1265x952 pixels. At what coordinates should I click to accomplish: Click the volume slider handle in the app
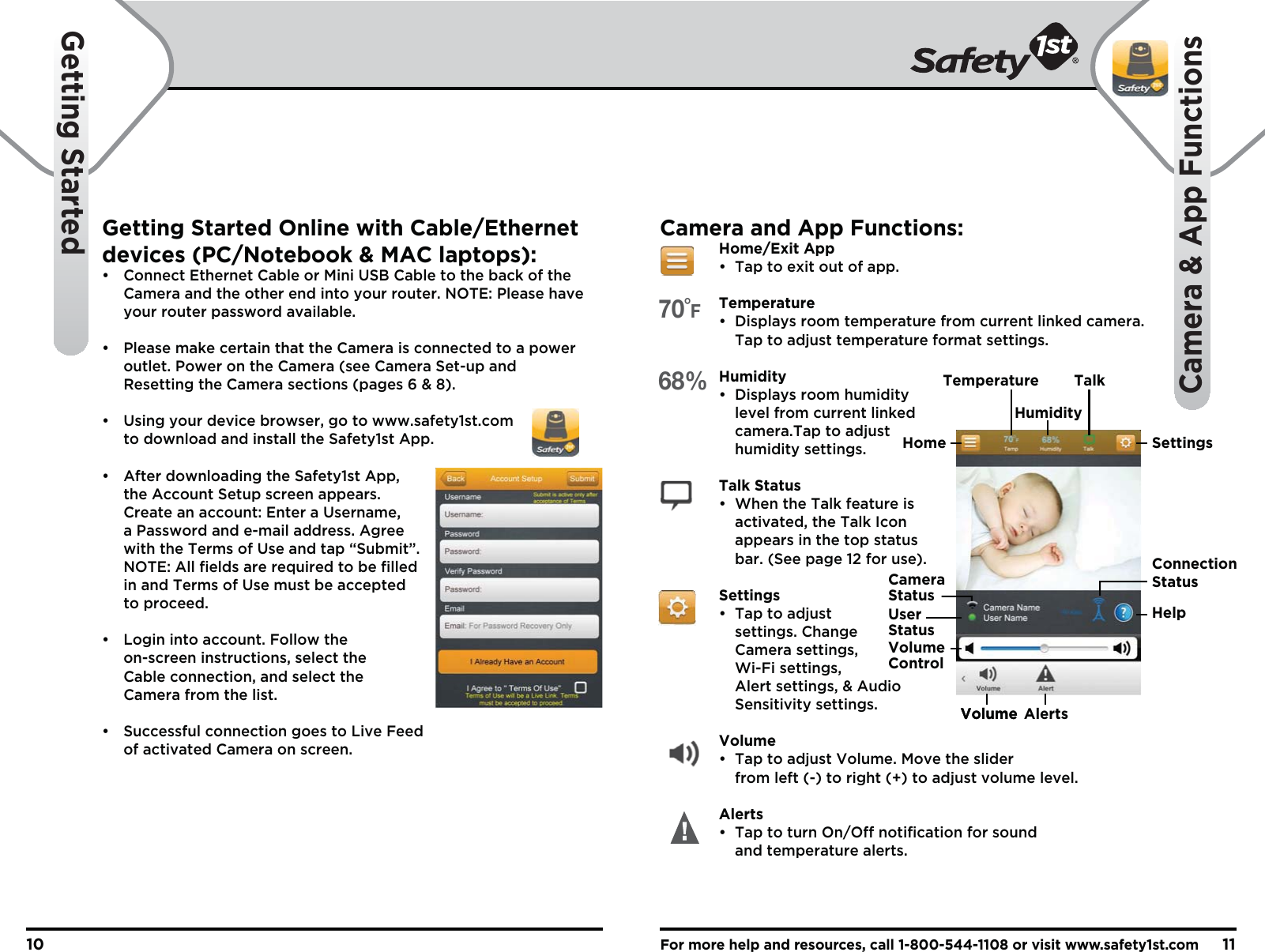[x=1044, y=648]
